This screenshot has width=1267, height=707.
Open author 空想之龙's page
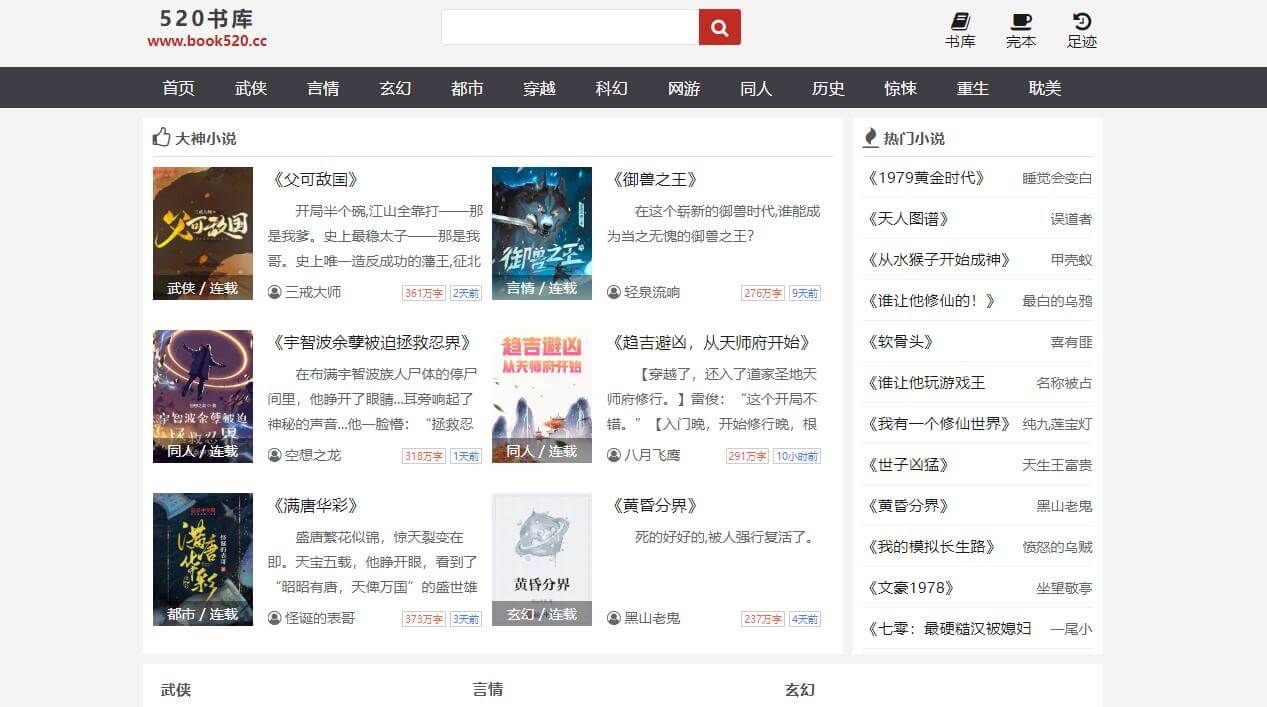(x=313, y=455)
